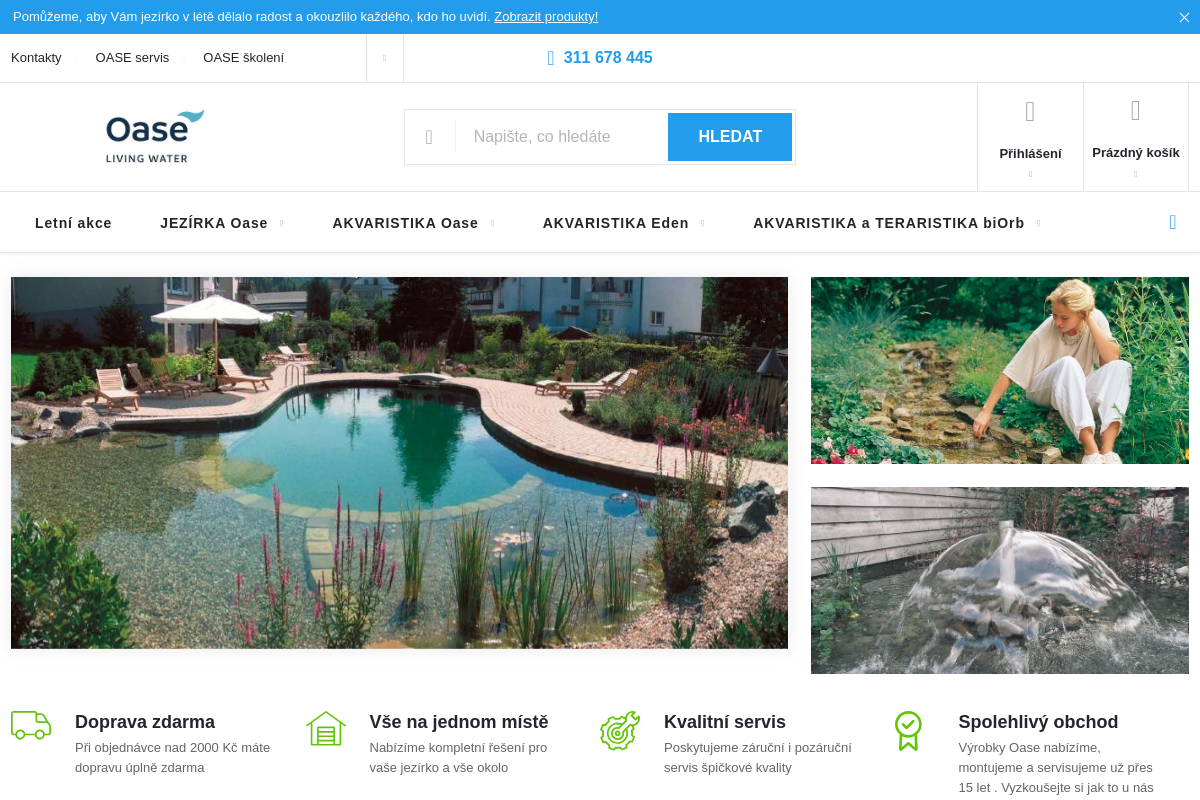
Task: Open the Přihlášení login icon
Action: point(1030,112)
